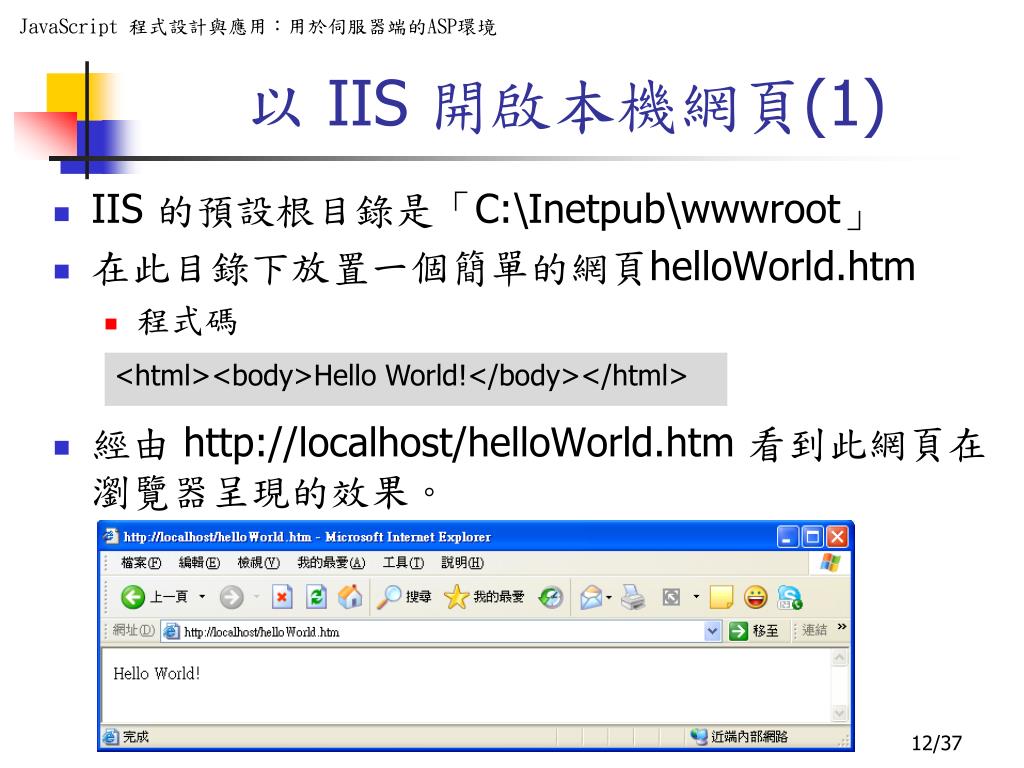Open the 編輯(E) menu
The image size is (1024, 768).
199,563
